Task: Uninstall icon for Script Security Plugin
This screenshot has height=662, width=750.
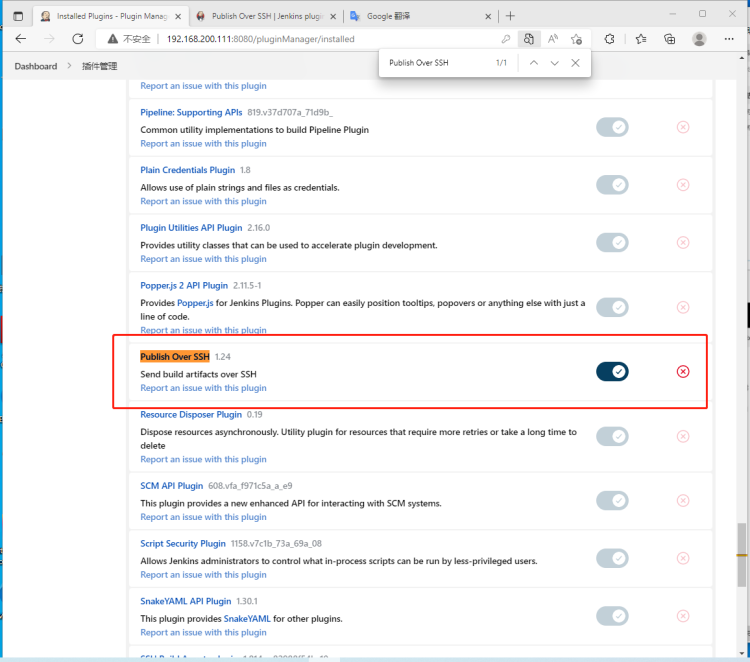Action: click(x=683, y=558)
